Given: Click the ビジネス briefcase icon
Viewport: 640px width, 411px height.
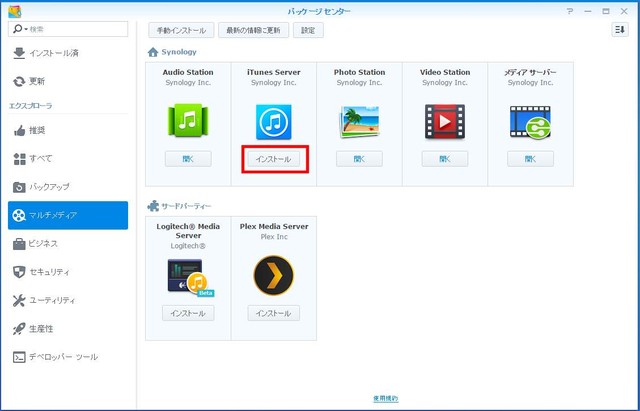Looking at the screenshot, I should (19, 244).
